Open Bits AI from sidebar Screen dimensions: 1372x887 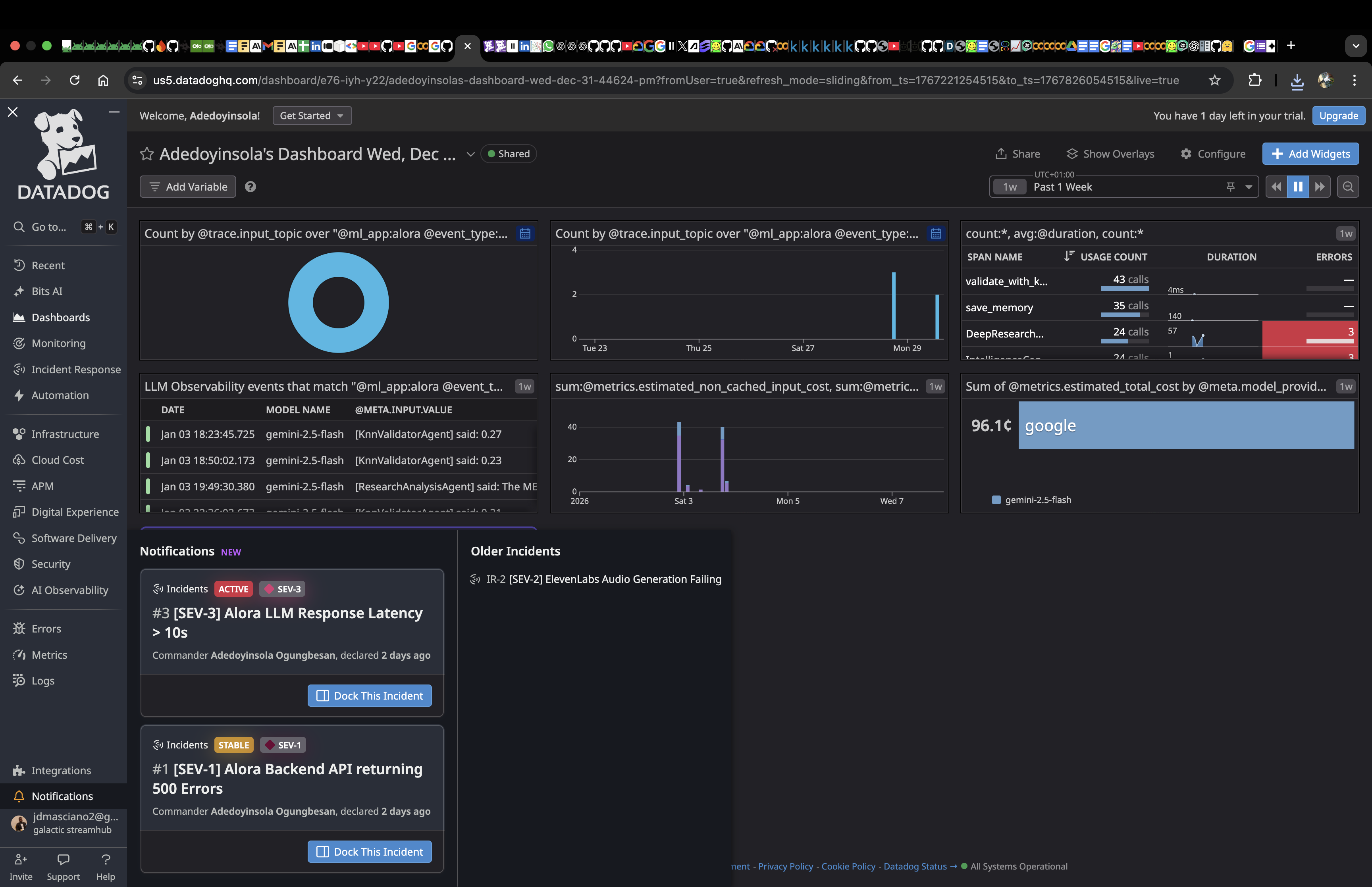point(46,291)
